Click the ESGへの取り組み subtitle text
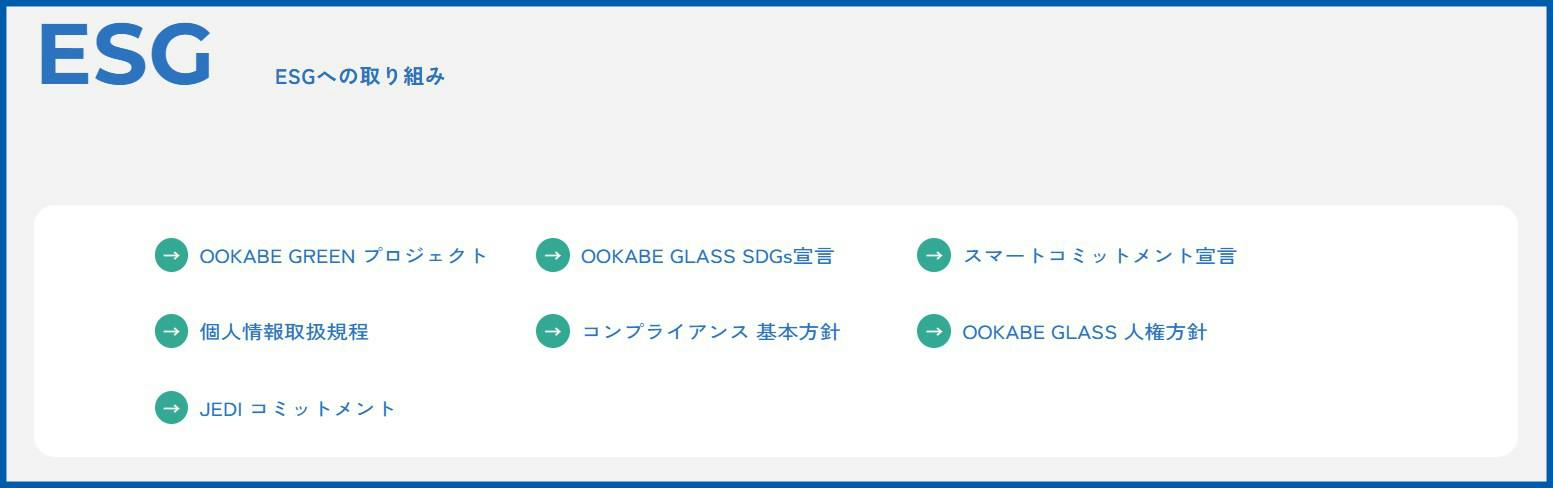 (360, 76)
